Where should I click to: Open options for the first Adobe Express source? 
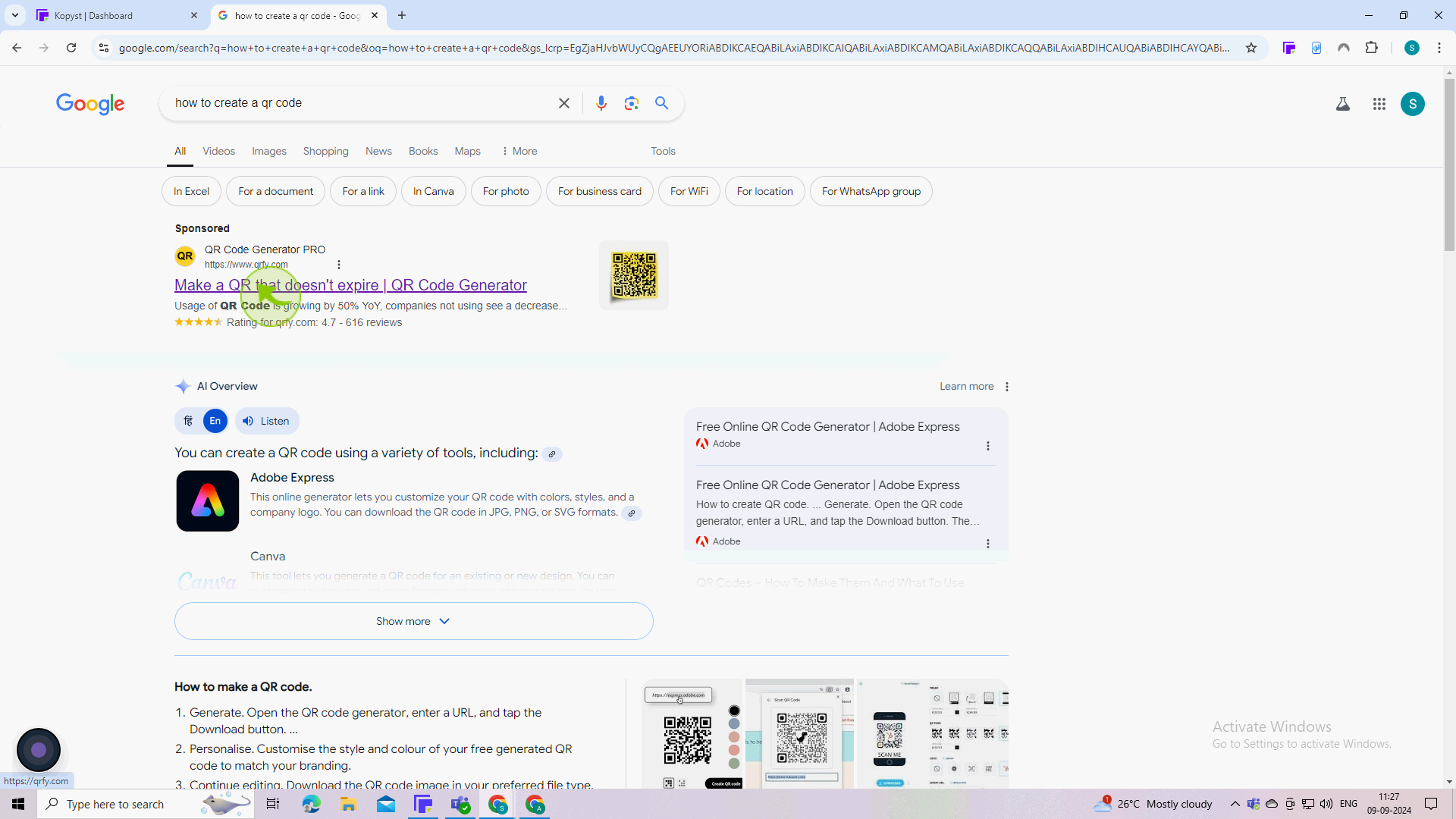[988, 446]
